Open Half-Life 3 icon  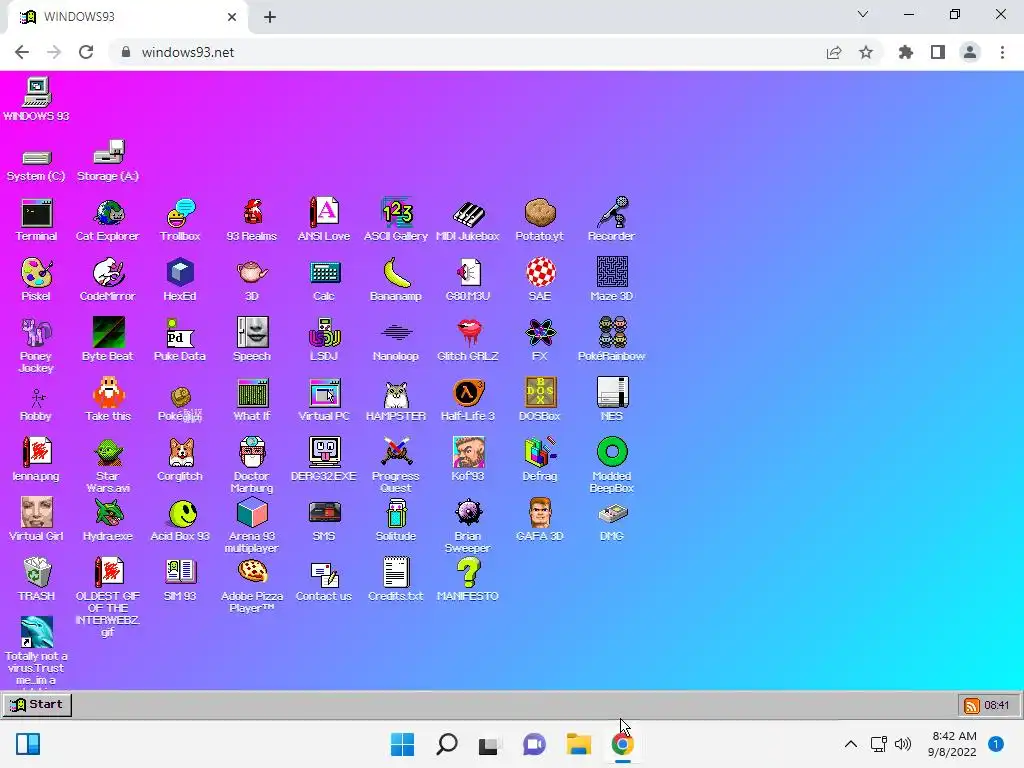[x=468, y=400]
